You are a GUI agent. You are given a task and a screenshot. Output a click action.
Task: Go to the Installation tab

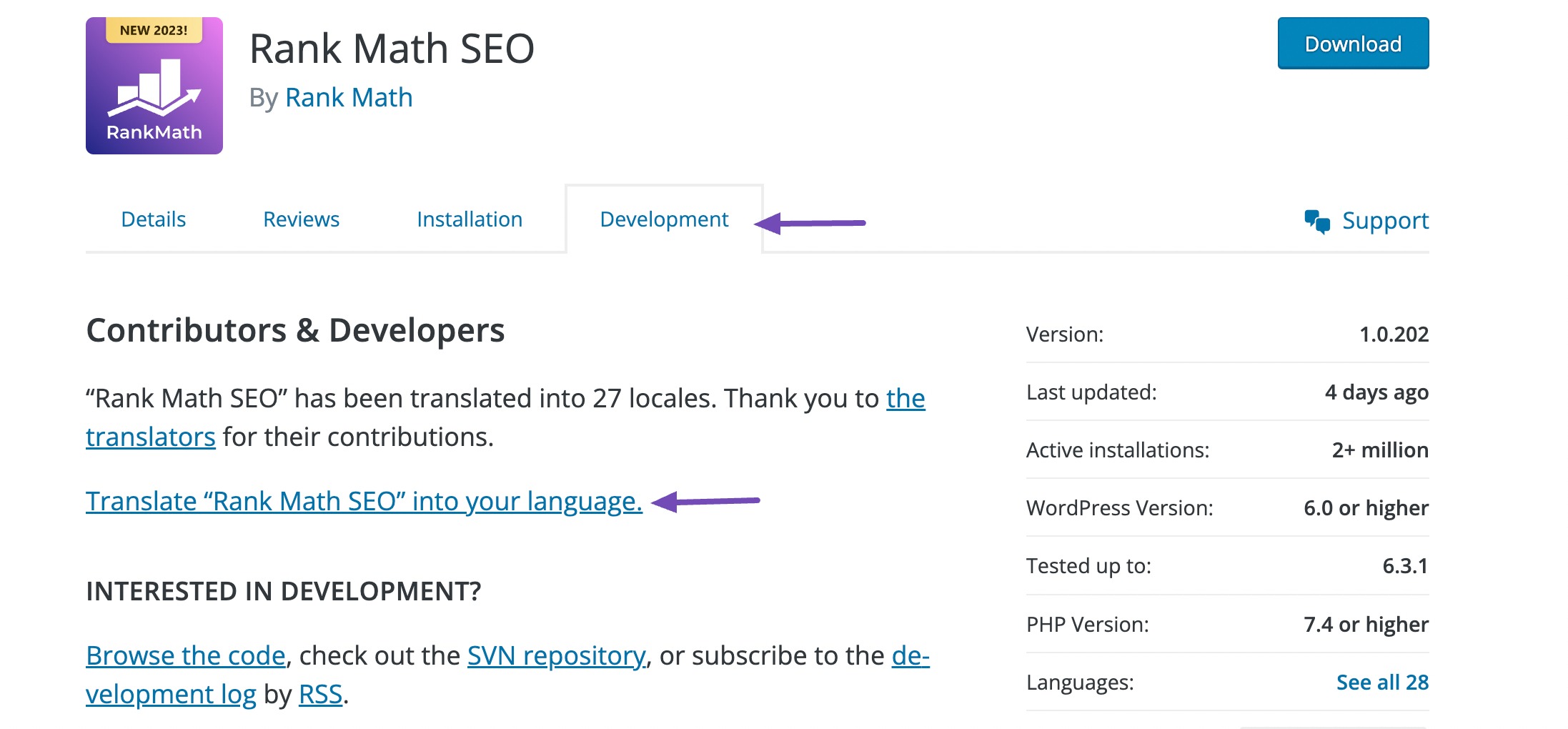(470, 219)
